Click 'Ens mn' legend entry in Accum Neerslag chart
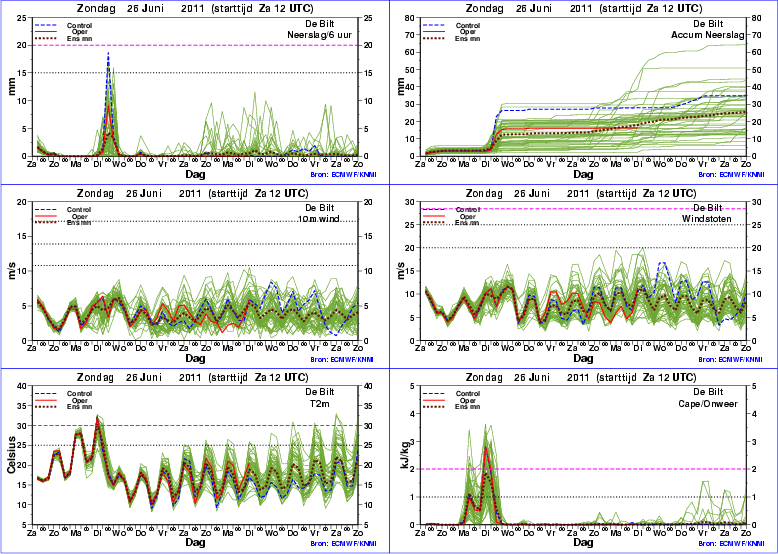The height and width of the screenshot is (554, 778). tap(468, 39)
